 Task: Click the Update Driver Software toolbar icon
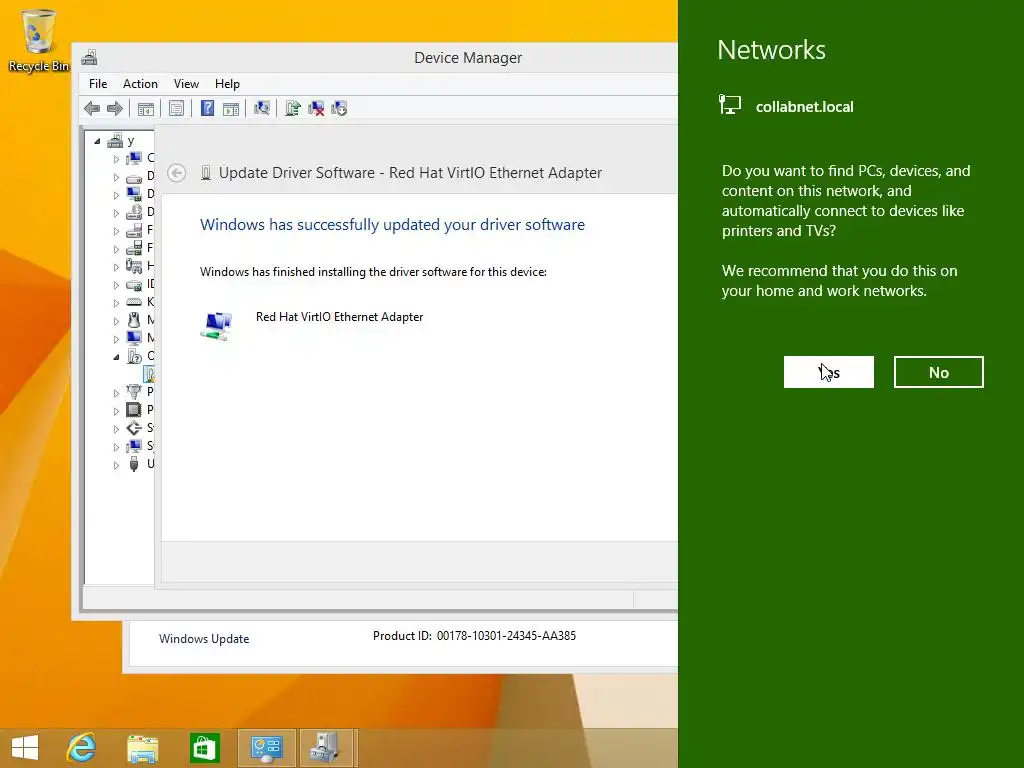pyautogui.click(x=293, y=108)
